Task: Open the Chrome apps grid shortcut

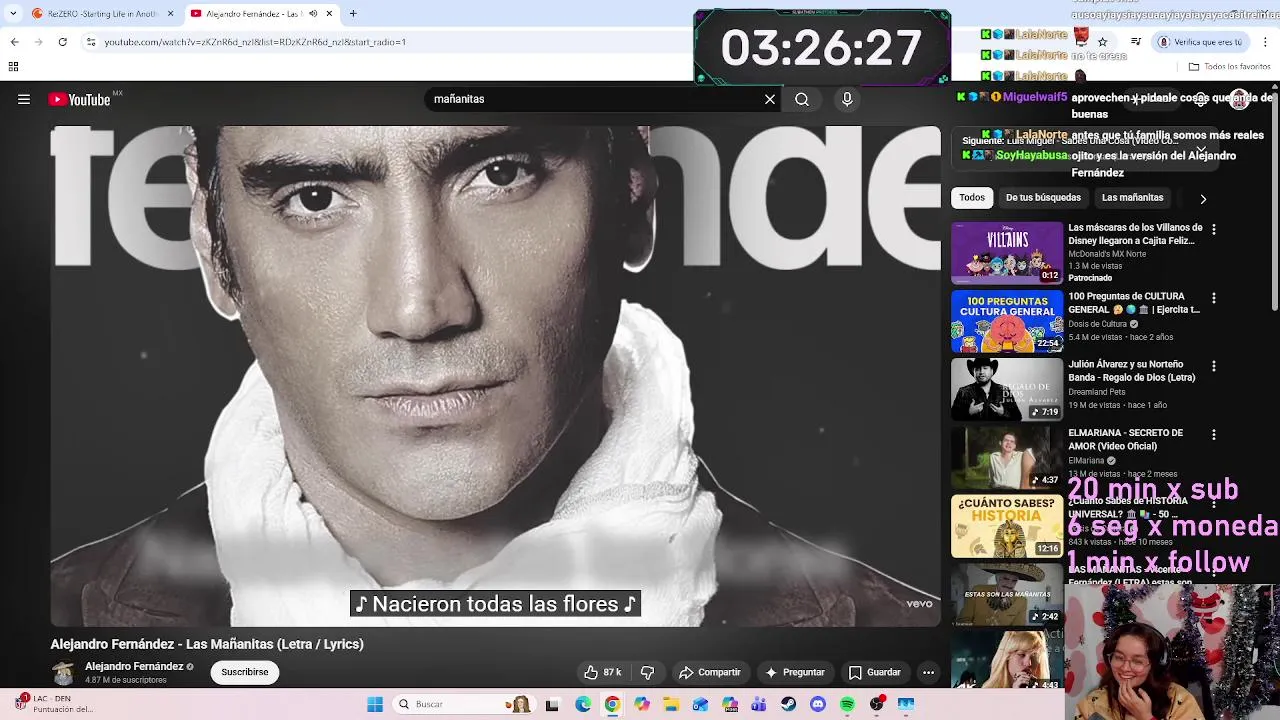Action: 13,67
